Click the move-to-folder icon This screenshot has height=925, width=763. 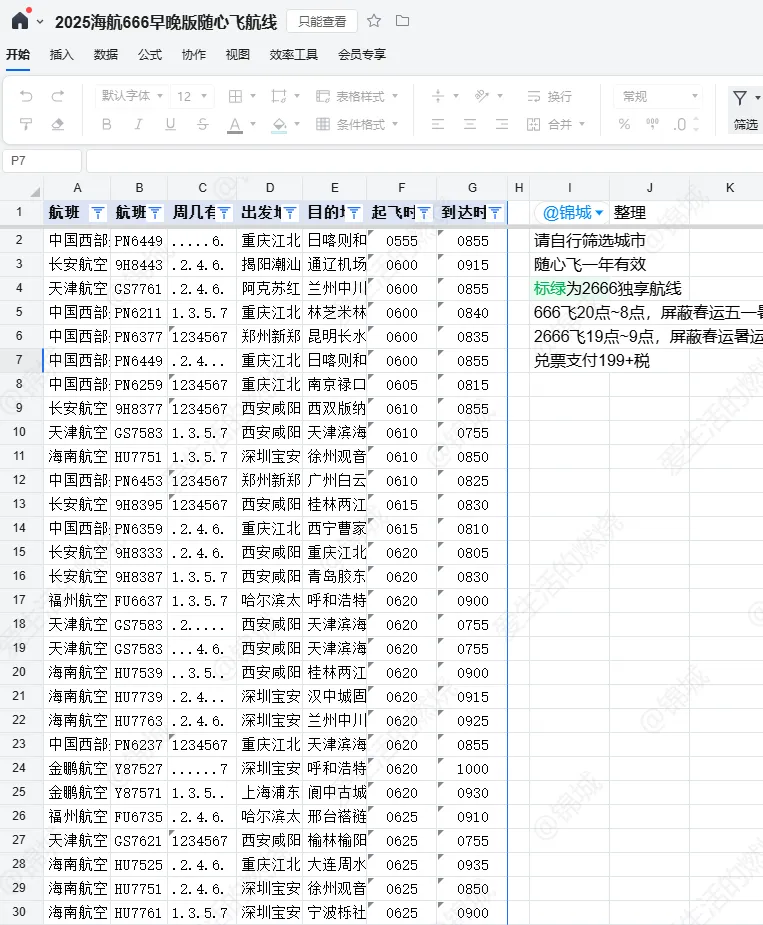click(402, 21)
